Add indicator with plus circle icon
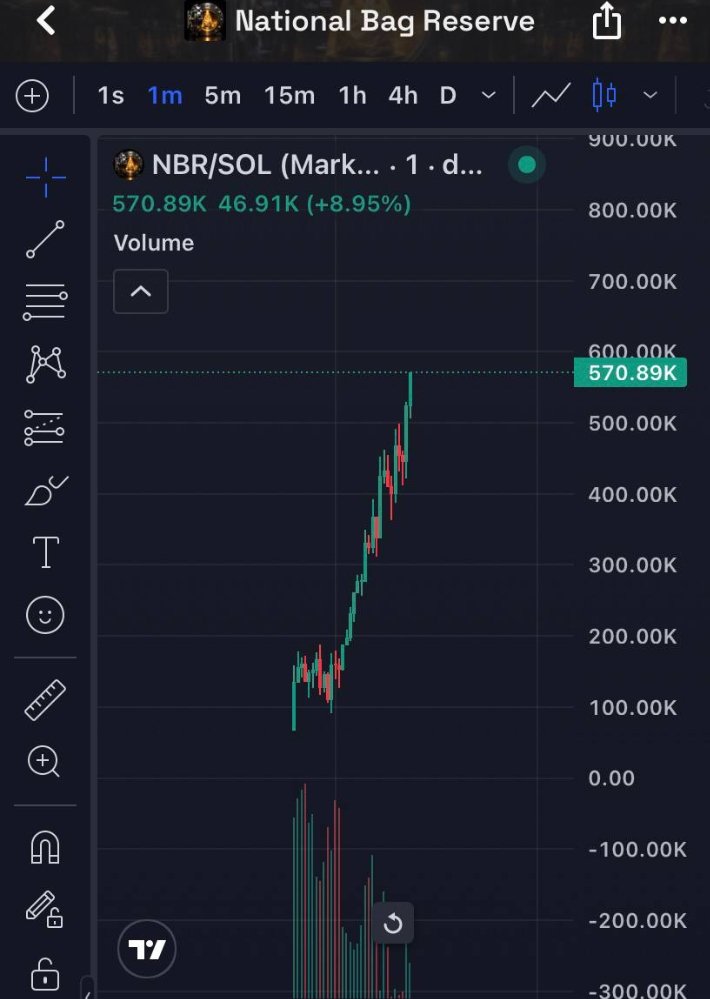The width and height of the screenshot is (710, 999). pos(32,96)
